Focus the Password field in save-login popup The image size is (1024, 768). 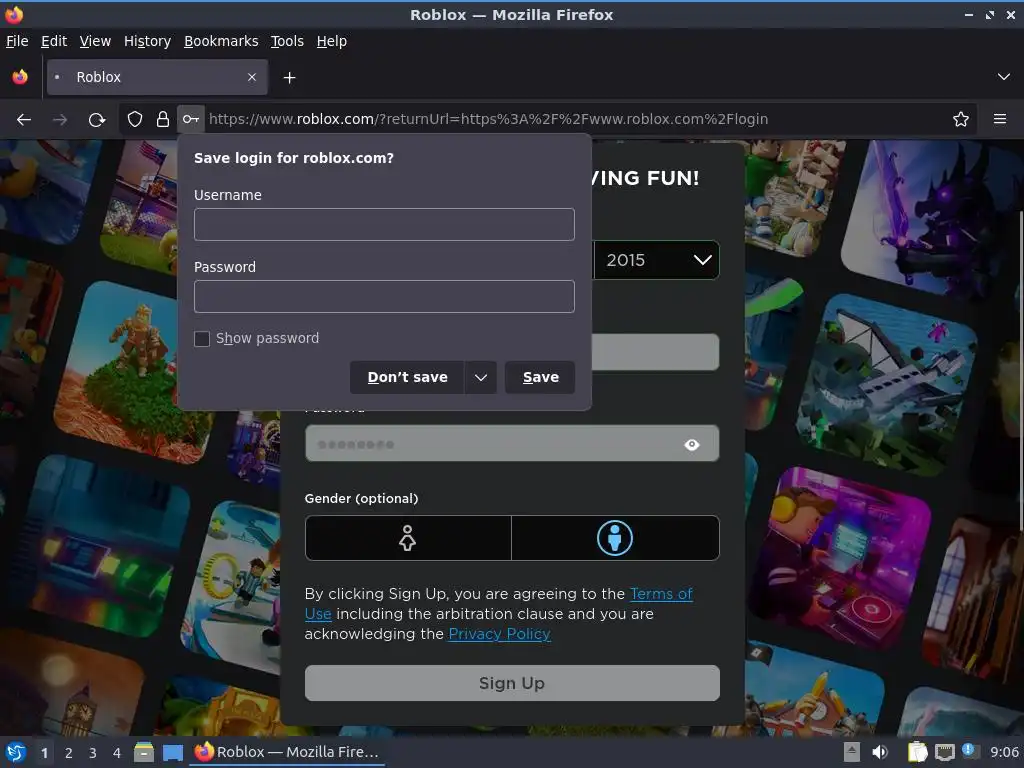click(384, 296)
